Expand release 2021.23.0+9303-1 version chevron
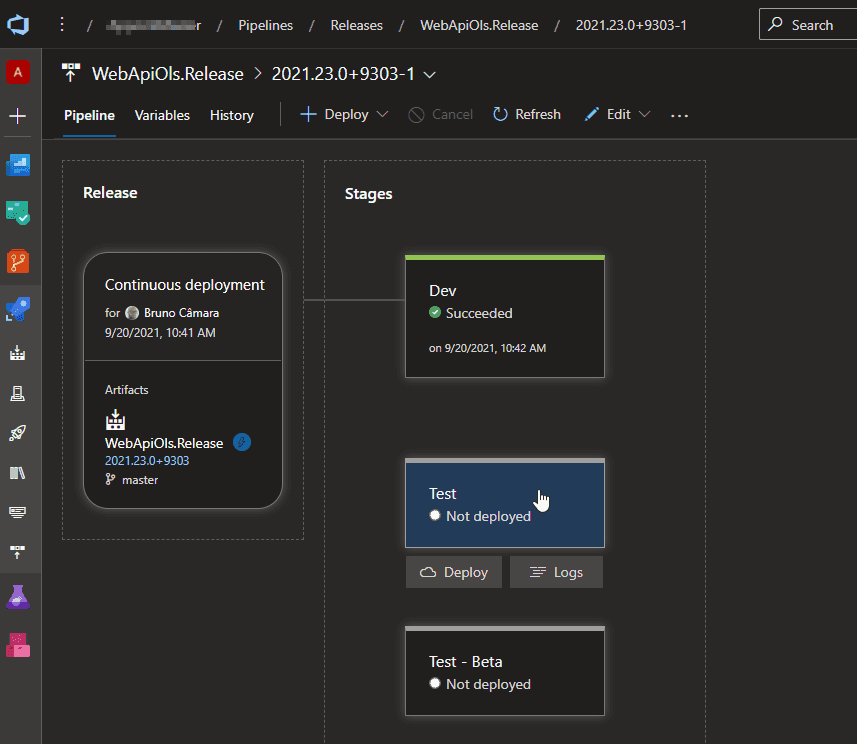Viewport: 857px width, 744px height. (x=431, y=74)
